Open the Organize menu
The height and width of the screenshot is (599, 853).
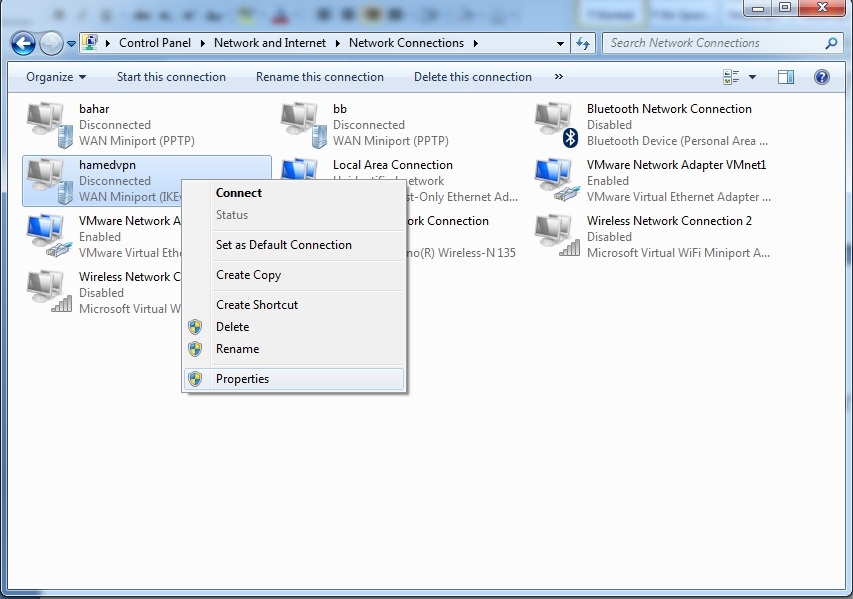click(56, 77)
